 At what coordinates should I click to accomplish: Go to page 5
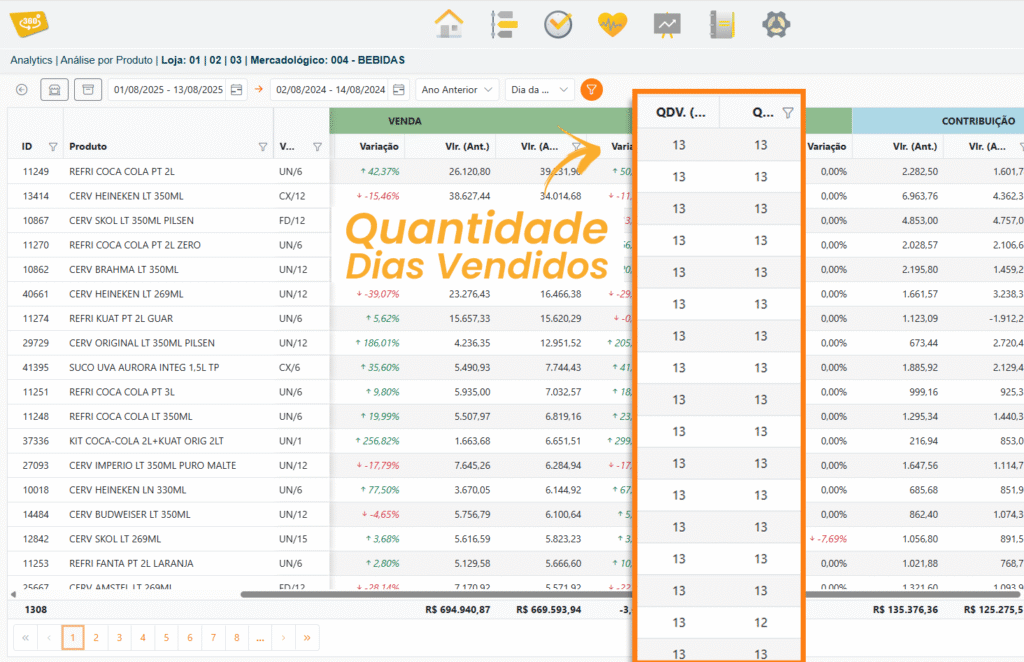pos(167,638)
